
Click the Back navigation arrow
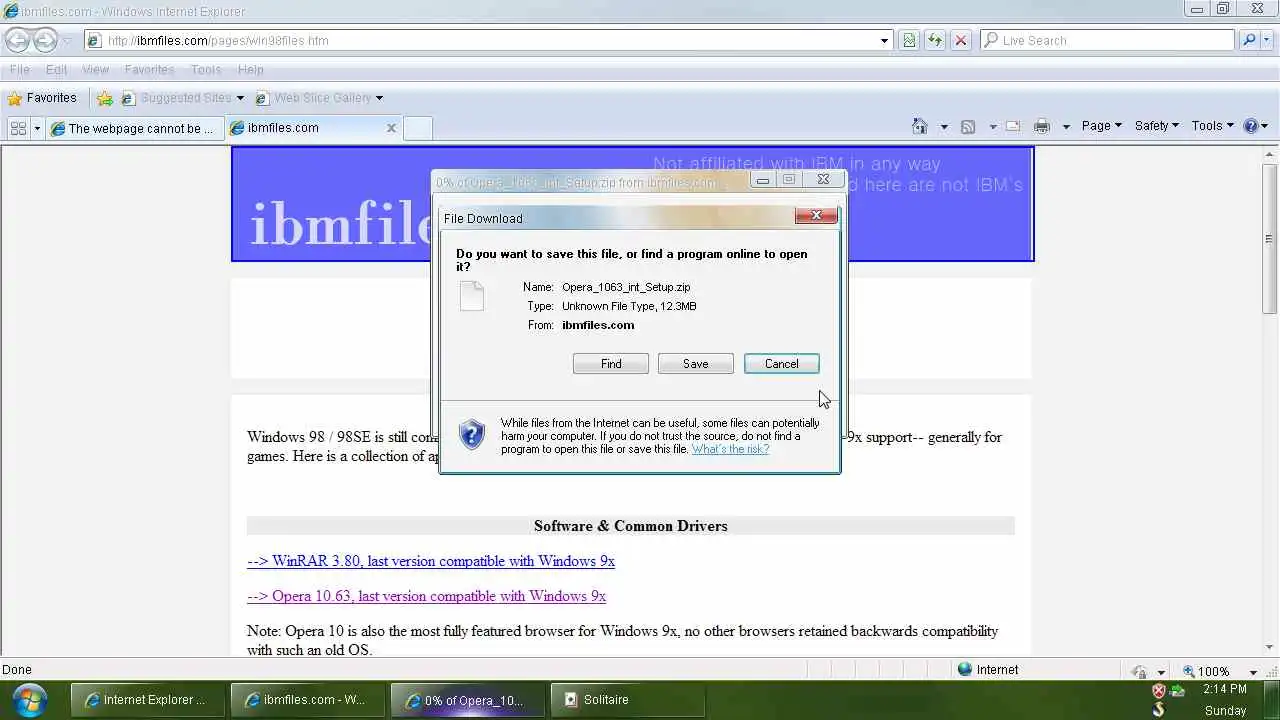[x=17, y=41]
